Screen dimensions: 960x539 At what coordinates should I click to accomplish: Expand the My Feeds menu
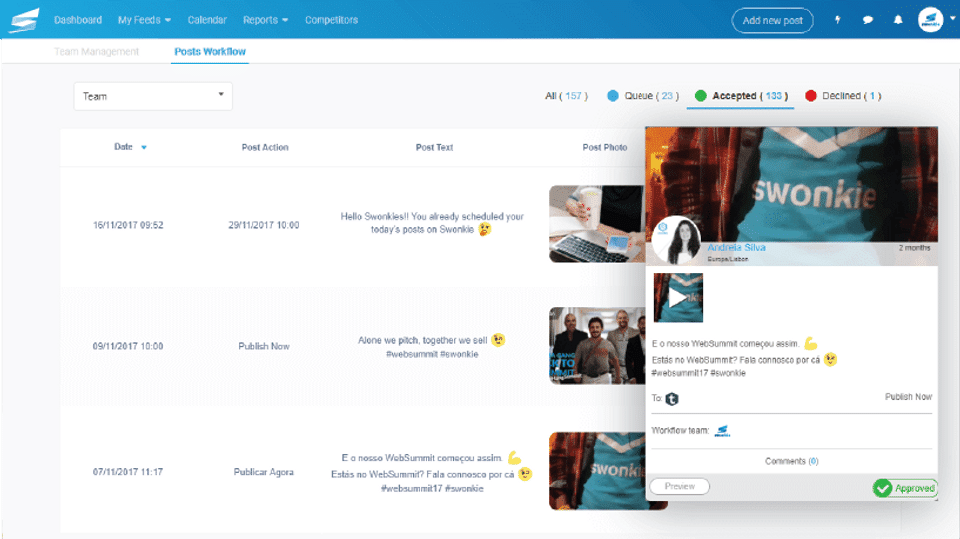(144, 20)
